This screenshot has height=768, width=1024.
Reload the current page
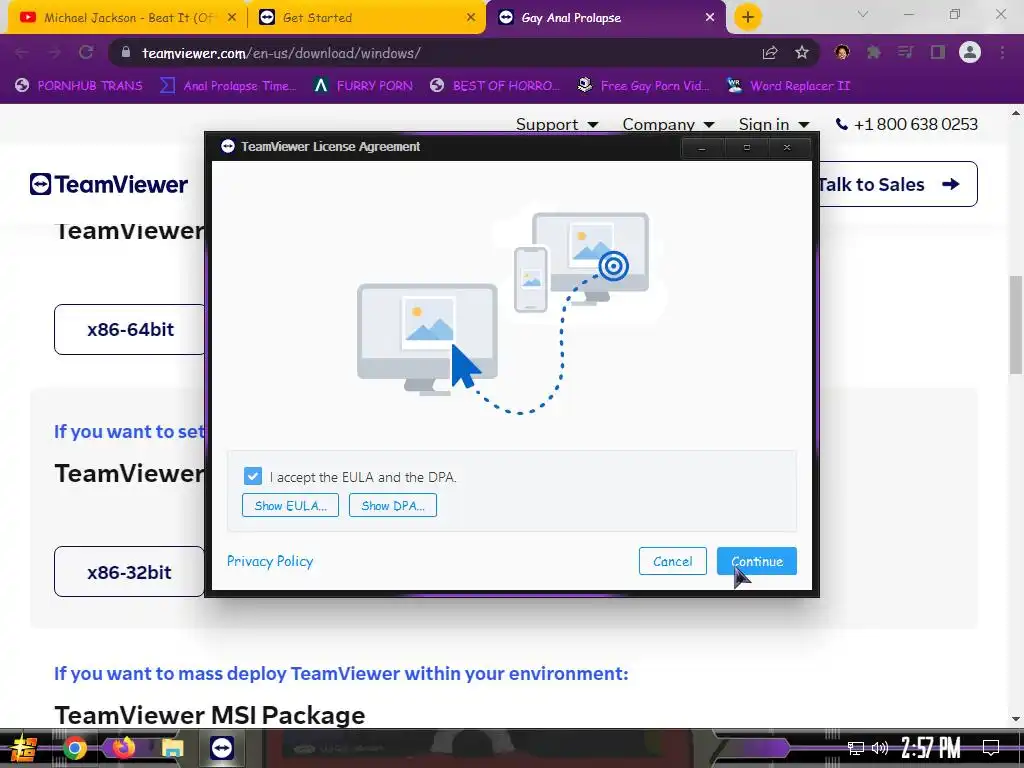[x=86, y=53]
